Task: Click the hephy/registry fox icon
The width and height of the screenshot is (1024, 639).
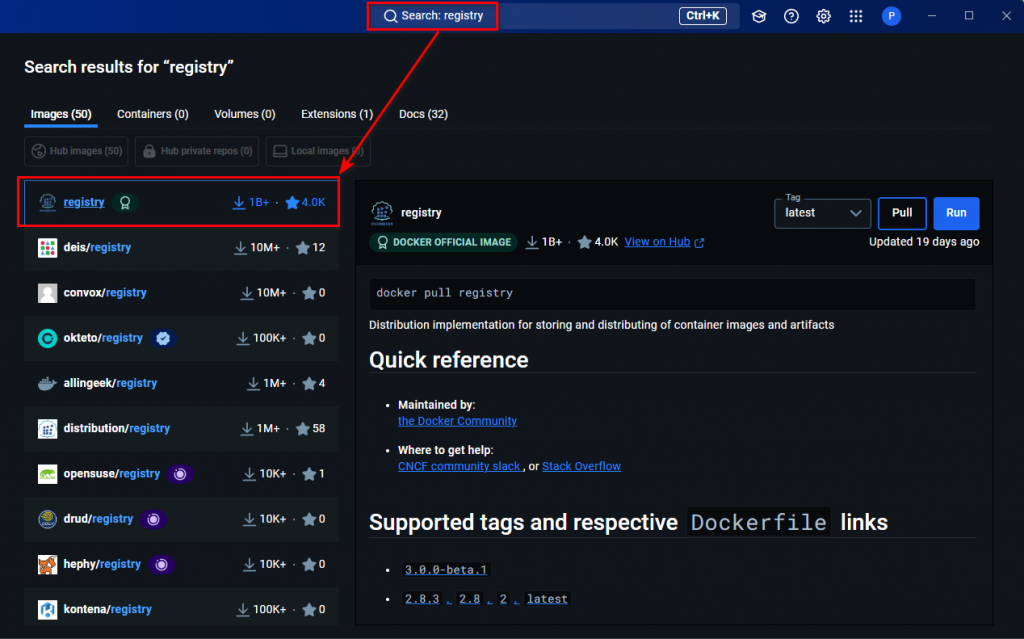Action: coord(47,564)
